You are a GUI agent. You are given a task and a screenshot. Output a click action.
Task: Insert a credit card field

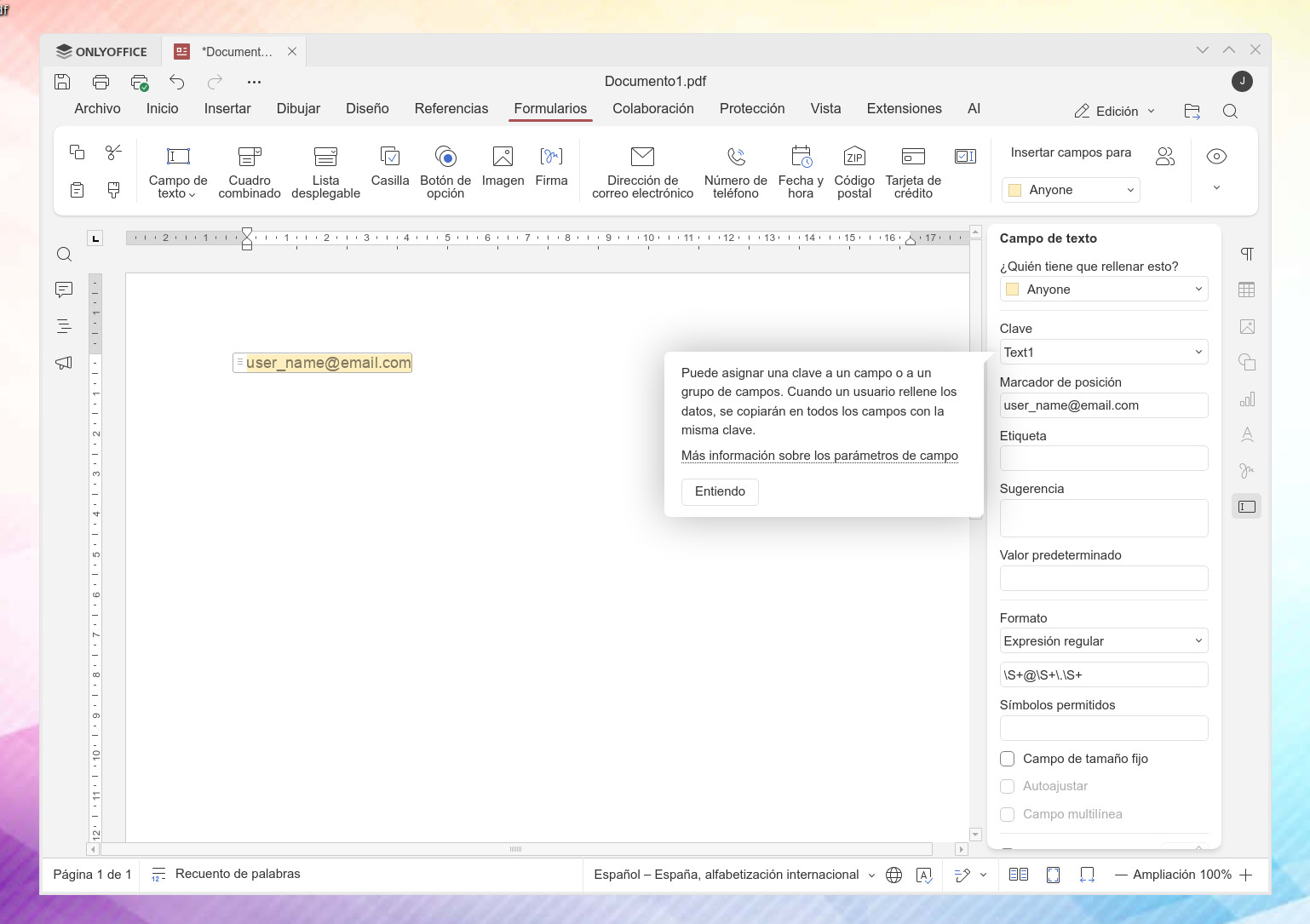coord(912,170)
